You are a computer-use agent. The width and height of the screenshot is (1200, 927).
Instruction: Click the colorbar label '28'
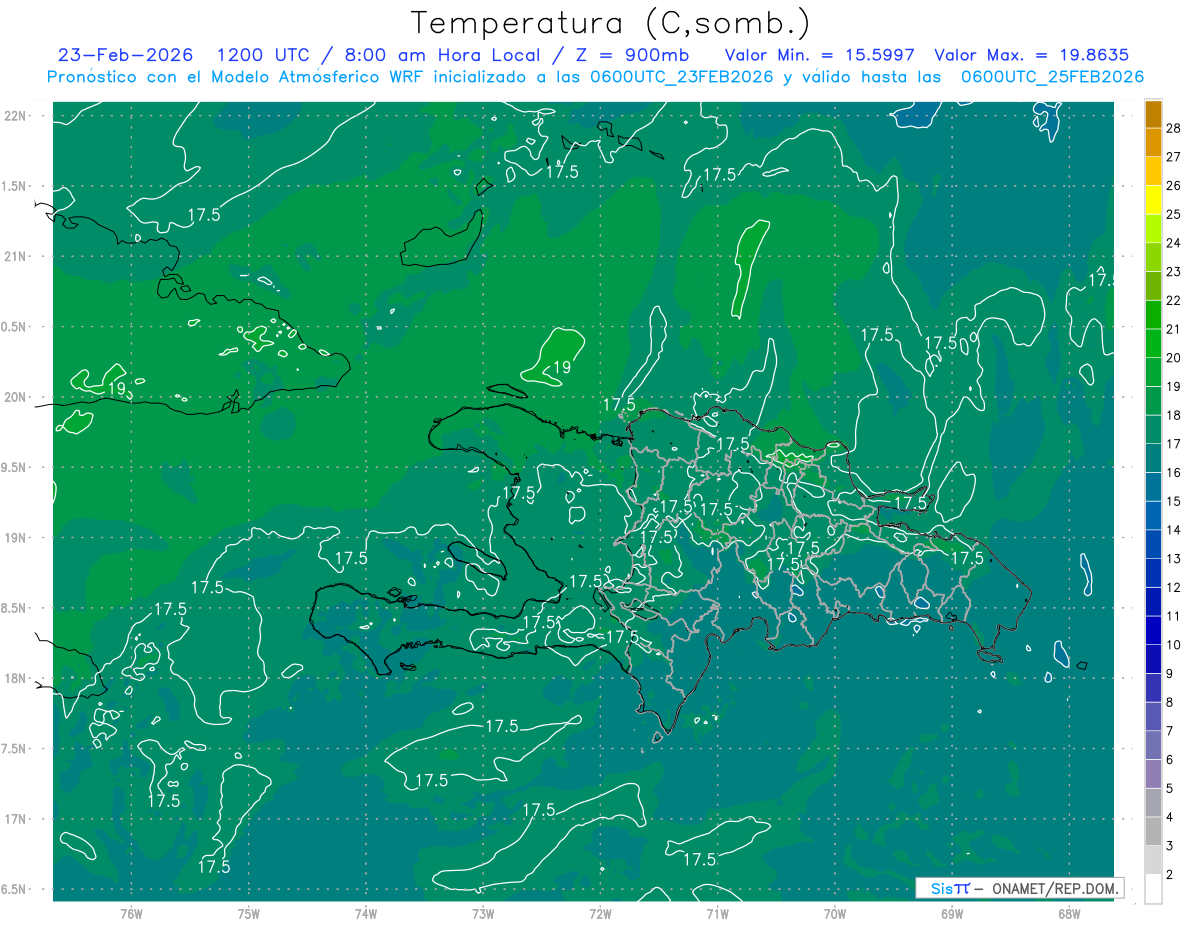click(1173, 128)
